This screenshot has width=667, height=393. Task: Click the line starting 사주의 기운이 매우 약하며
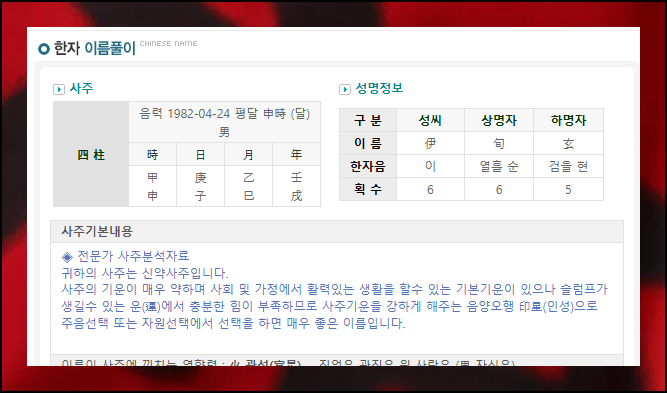tap(335, 290)
